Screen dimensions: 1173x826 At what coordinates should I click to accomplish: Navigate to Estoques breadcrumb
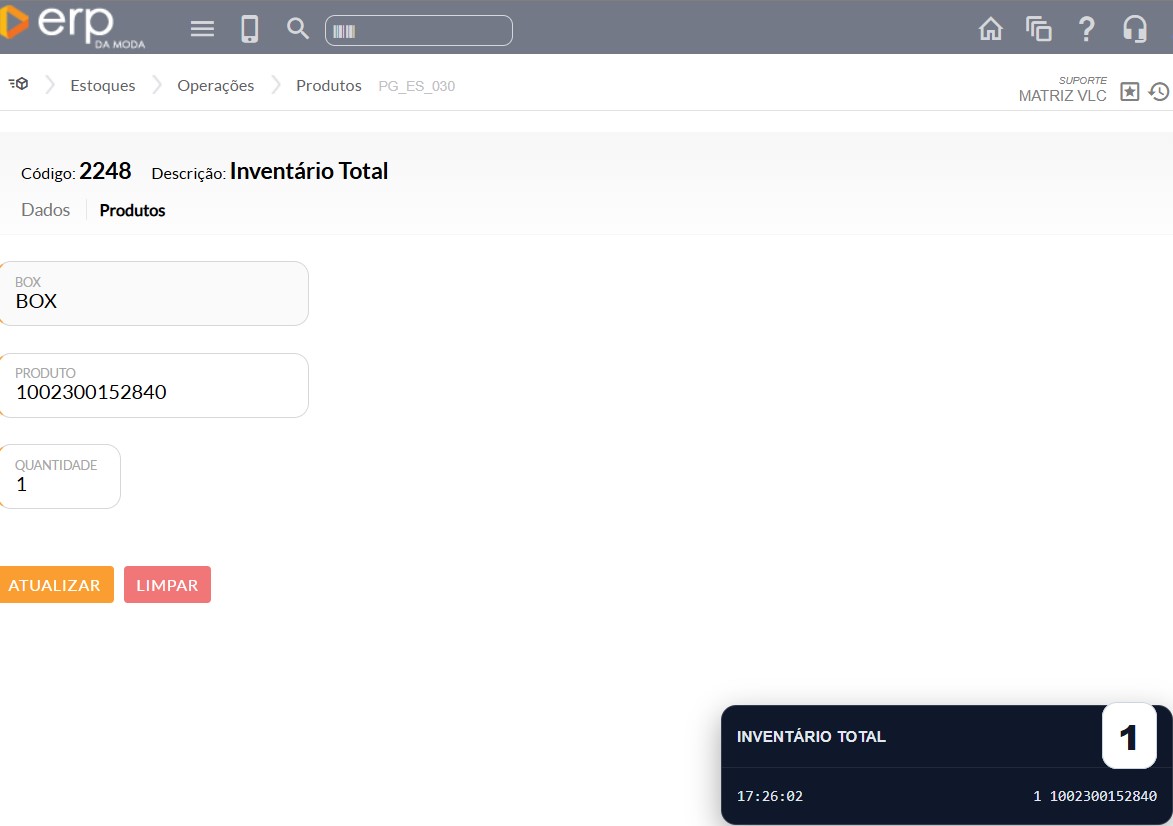103,86
